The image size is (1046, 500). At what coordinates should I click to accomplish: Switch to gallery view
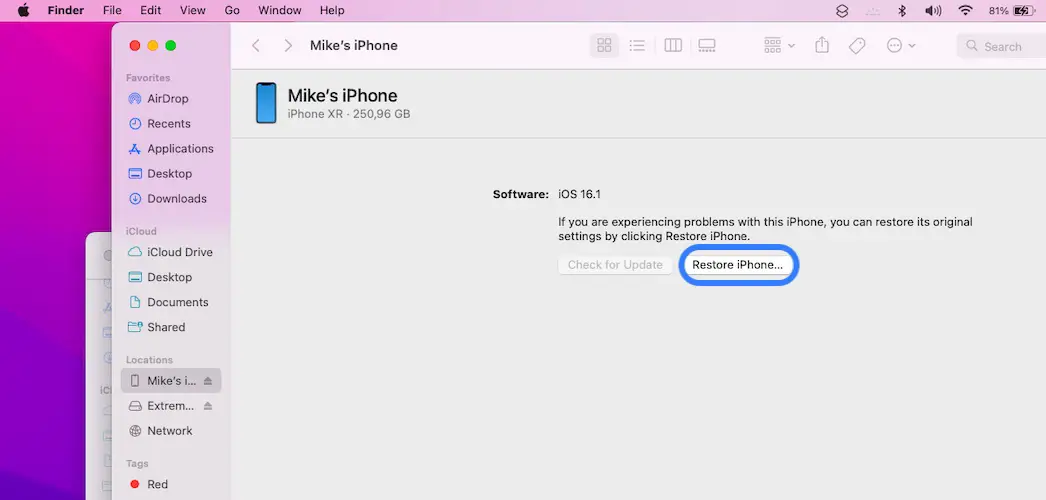pos(707,46)
